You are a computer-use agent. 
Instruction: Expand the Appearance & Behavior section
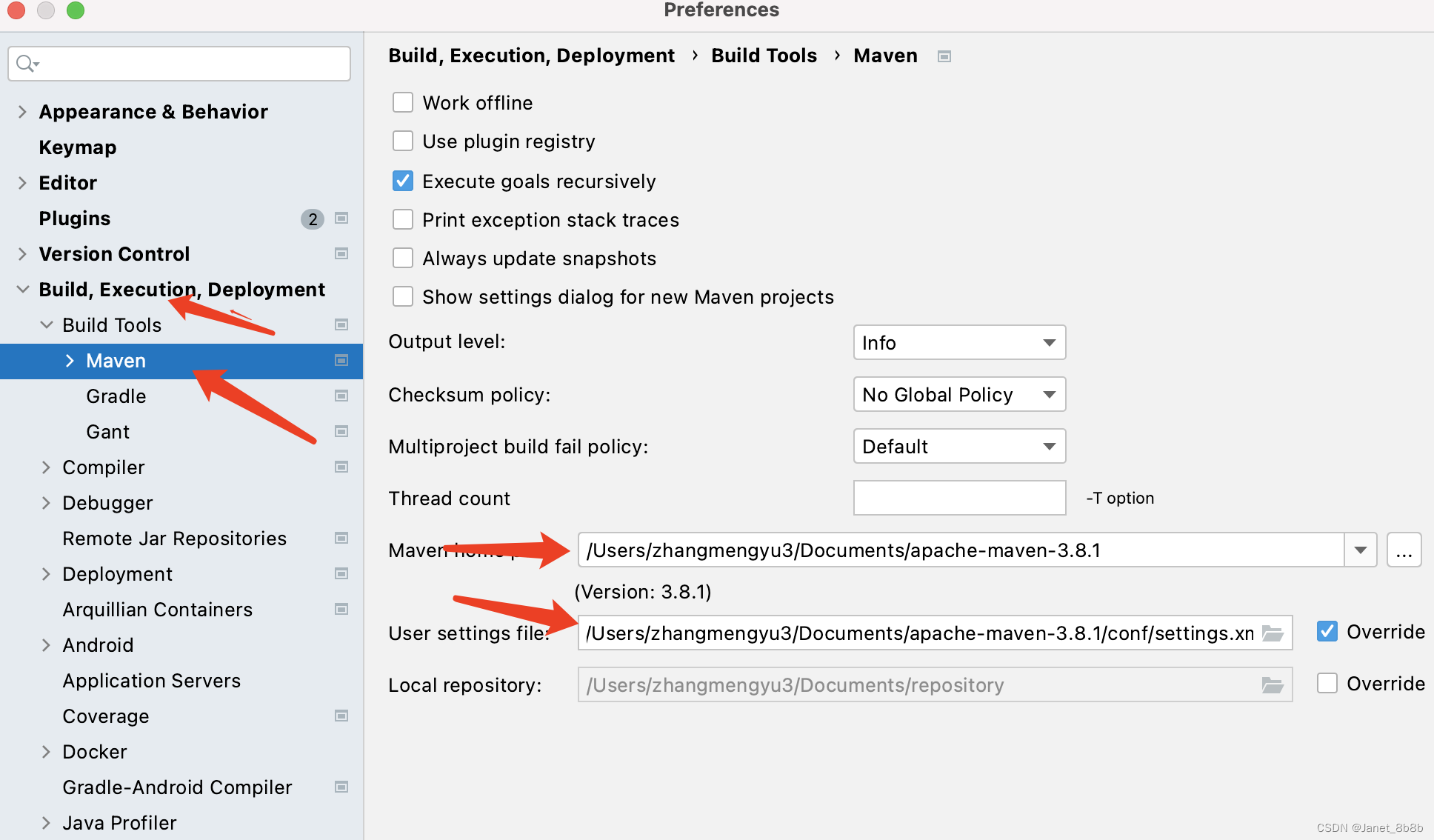point(22,112)
